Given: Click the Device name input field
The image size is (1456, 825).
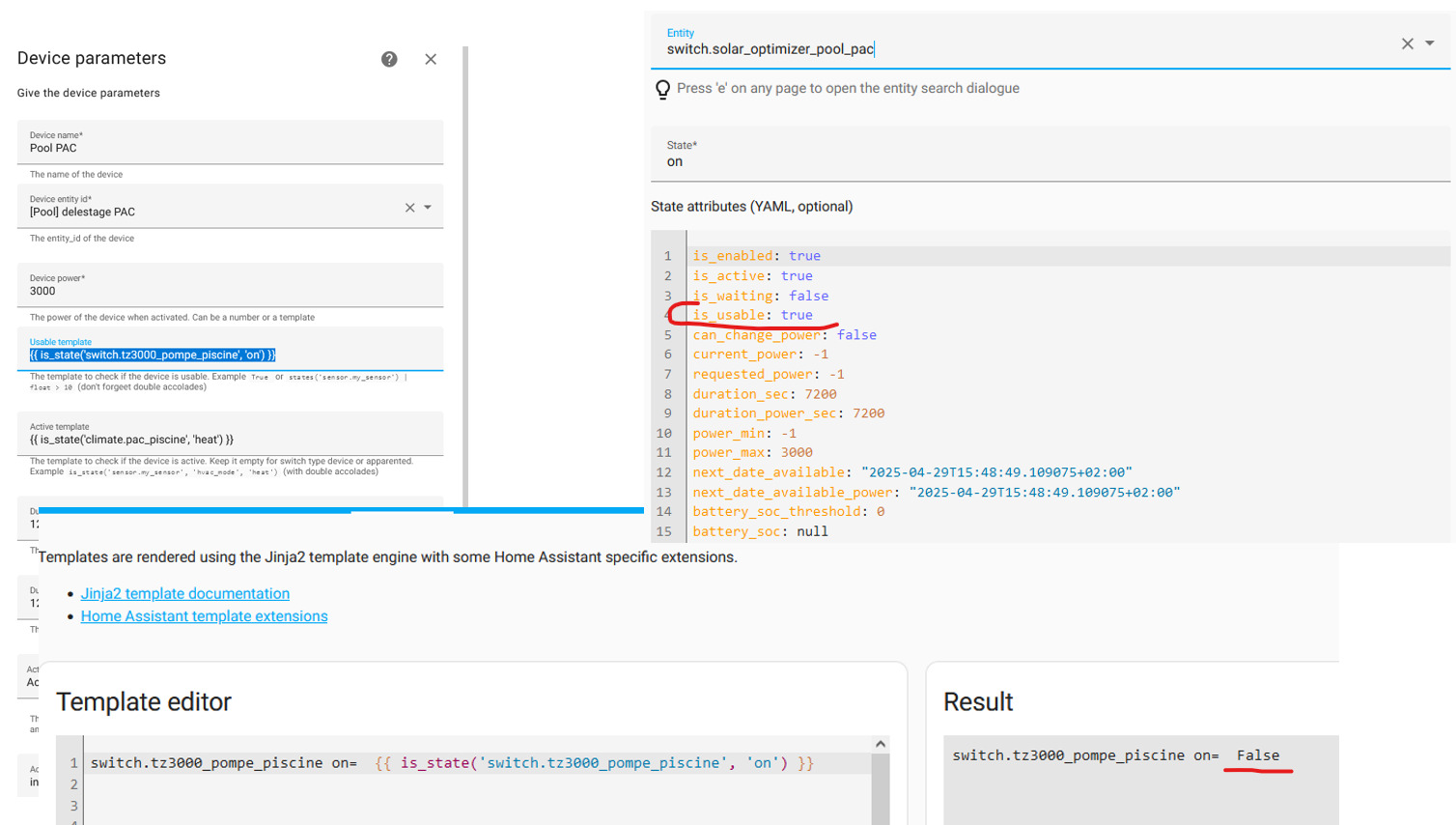Looking at the screenshot, I should tap(230, 148).
